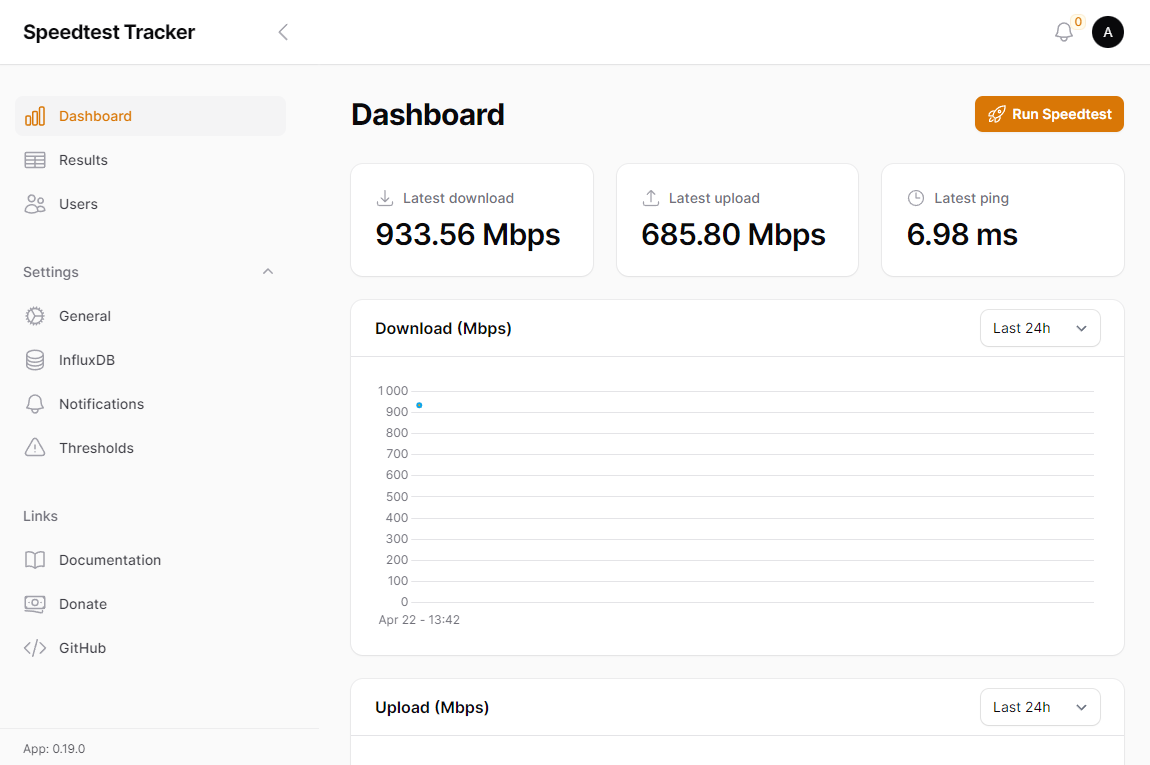
Task: Open the Users page
Action: click(x=78, y=204)
